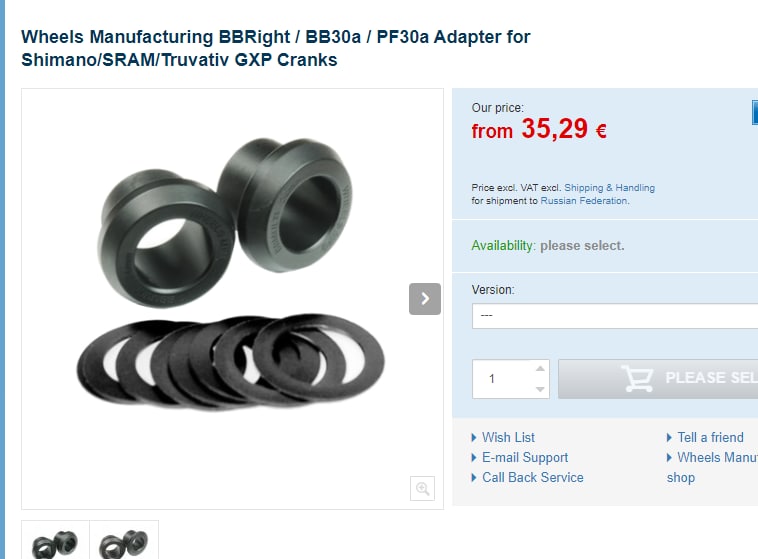Click the Russian Federation link
The height and width of the screenshot is (559, 758).
tap(583, 201)
